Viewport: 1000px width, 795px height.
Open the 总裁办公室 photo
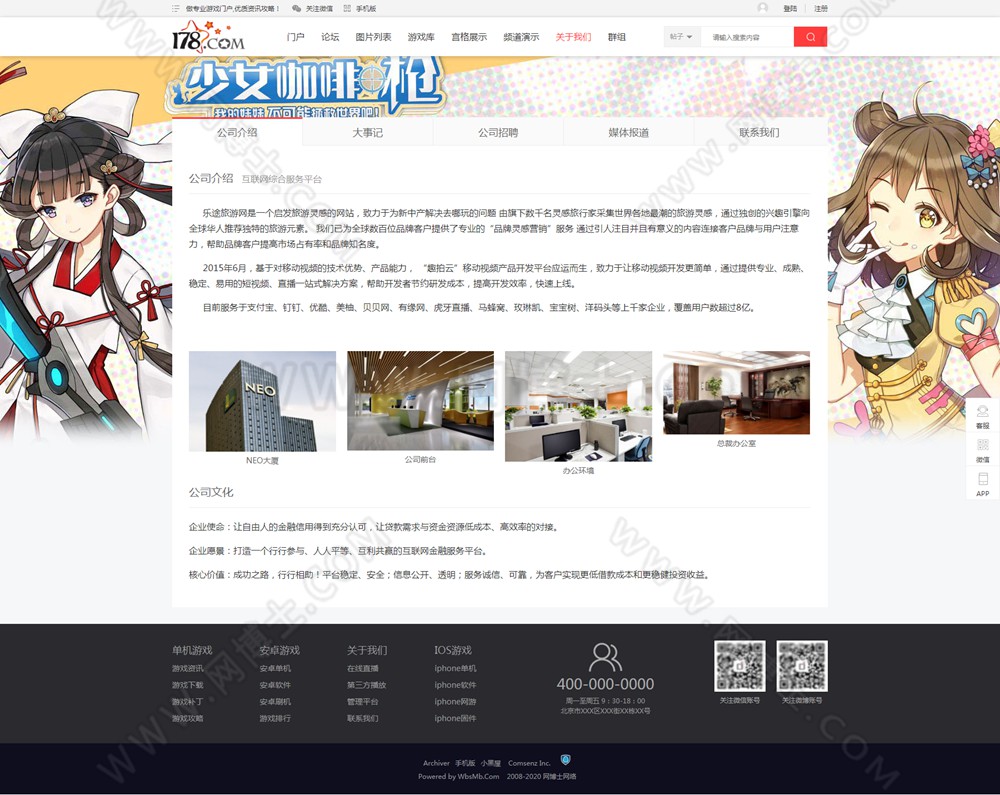[737, 393]
